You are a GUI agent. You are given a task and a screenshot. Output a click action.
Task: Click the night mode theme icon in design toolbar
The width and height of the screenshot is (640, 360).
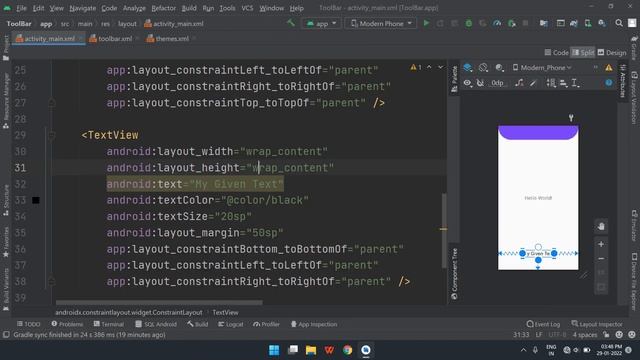click(x=499, y=67)
